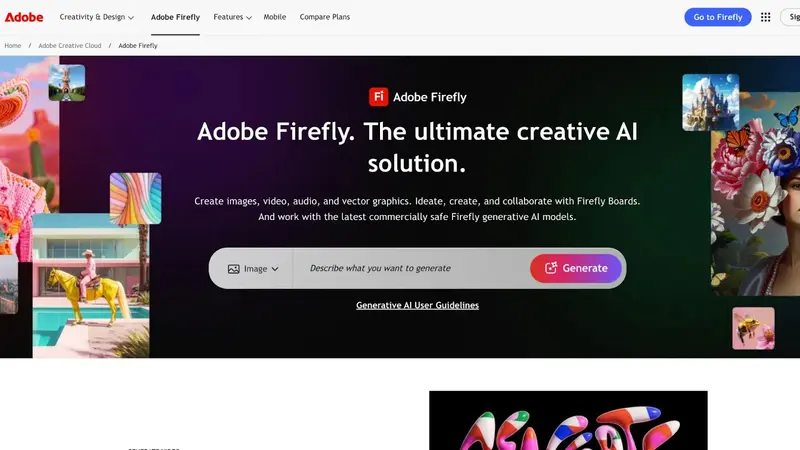Open the Generative AI User Guidelines link
800x450 pixels.
(417, 305)
